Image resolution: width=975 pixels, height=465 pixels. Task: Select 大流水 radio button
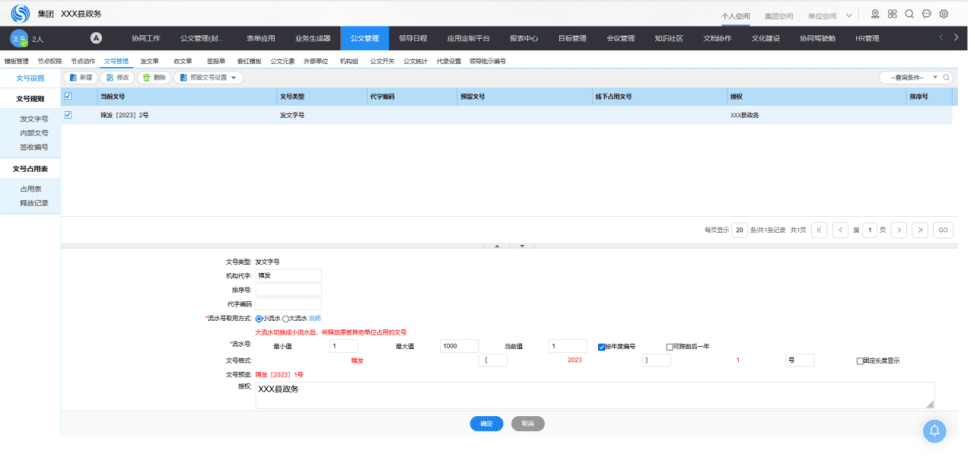(x=285, y=318)
